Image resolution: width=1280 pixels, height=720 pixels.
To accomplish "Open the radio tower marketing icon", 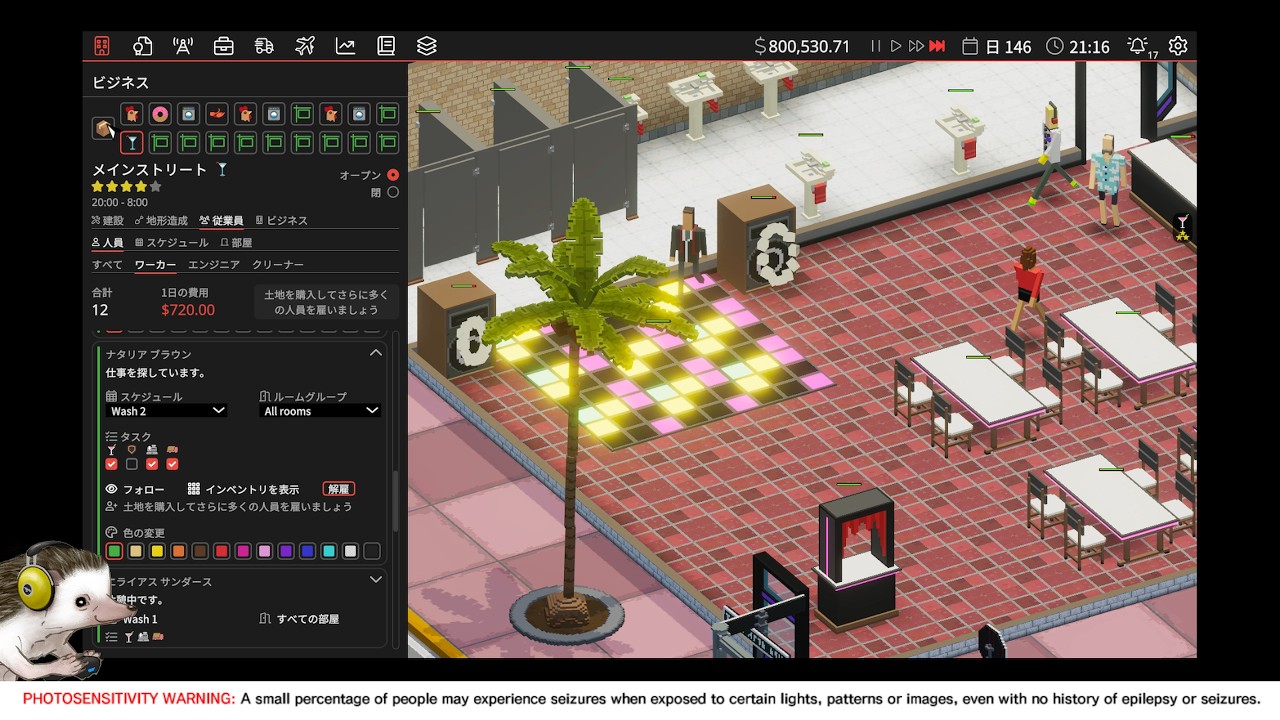I will 183,46.
